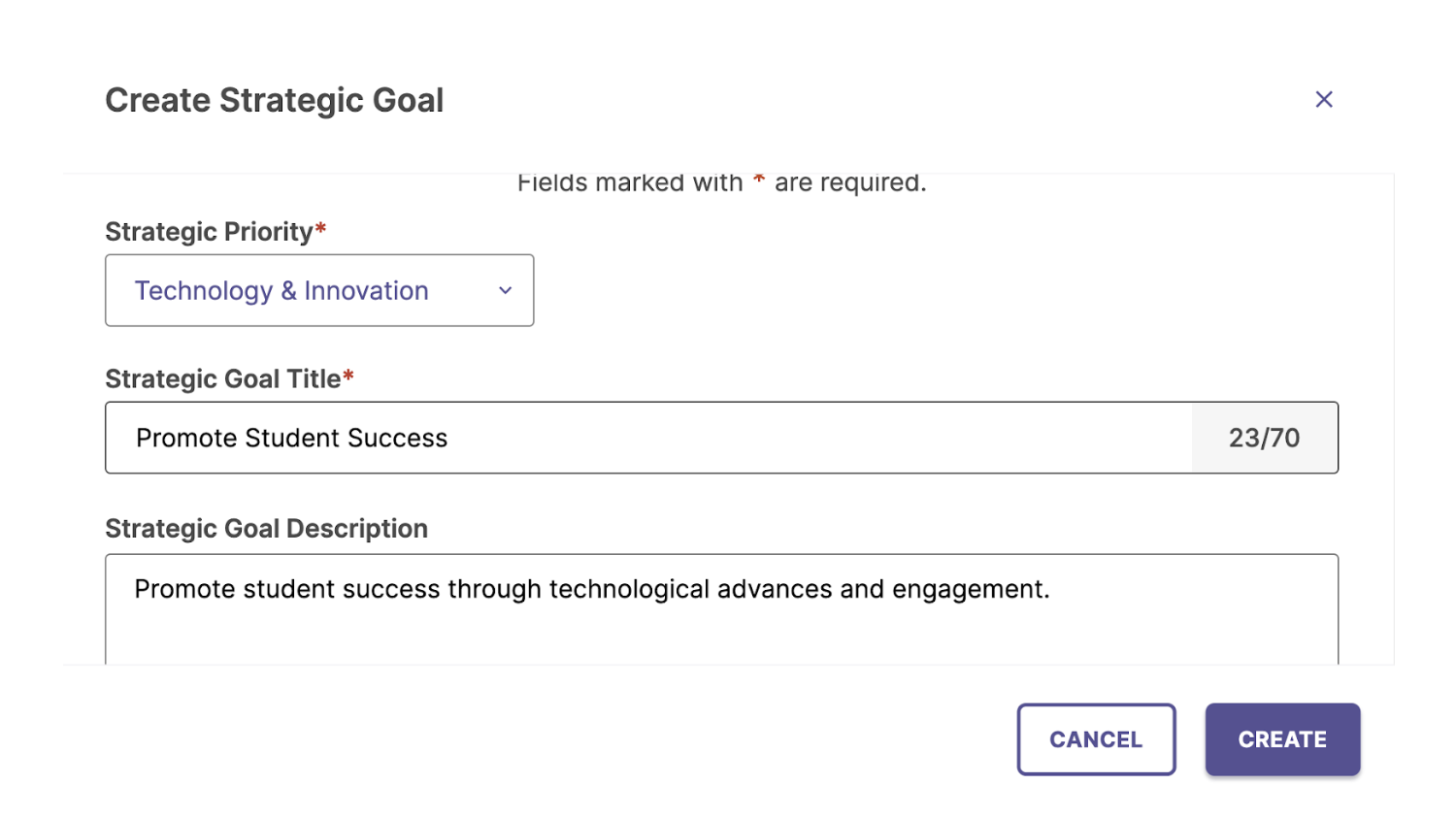The image size is (1456, 817).
Task: Click empty space below description text
Action: (721, 638)
